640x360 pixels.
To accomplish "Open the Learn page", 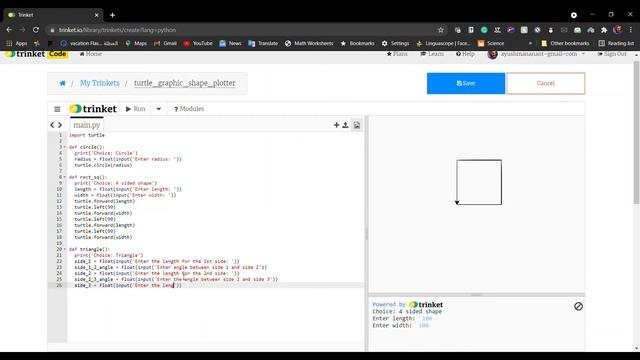I will [x=432, y=54].
